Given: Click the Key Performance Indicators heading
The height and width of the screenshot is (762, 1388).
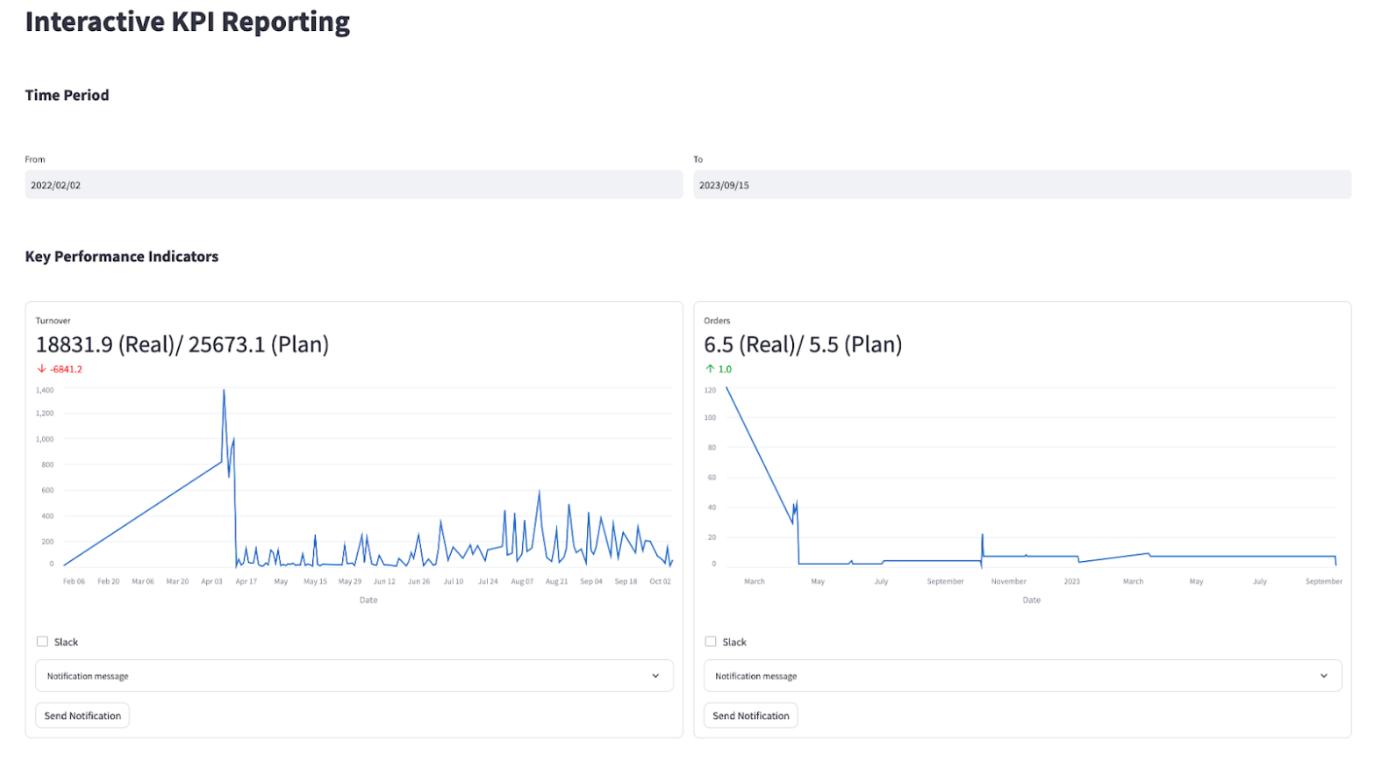Looking at the screenshot, I should click(121, 257).
